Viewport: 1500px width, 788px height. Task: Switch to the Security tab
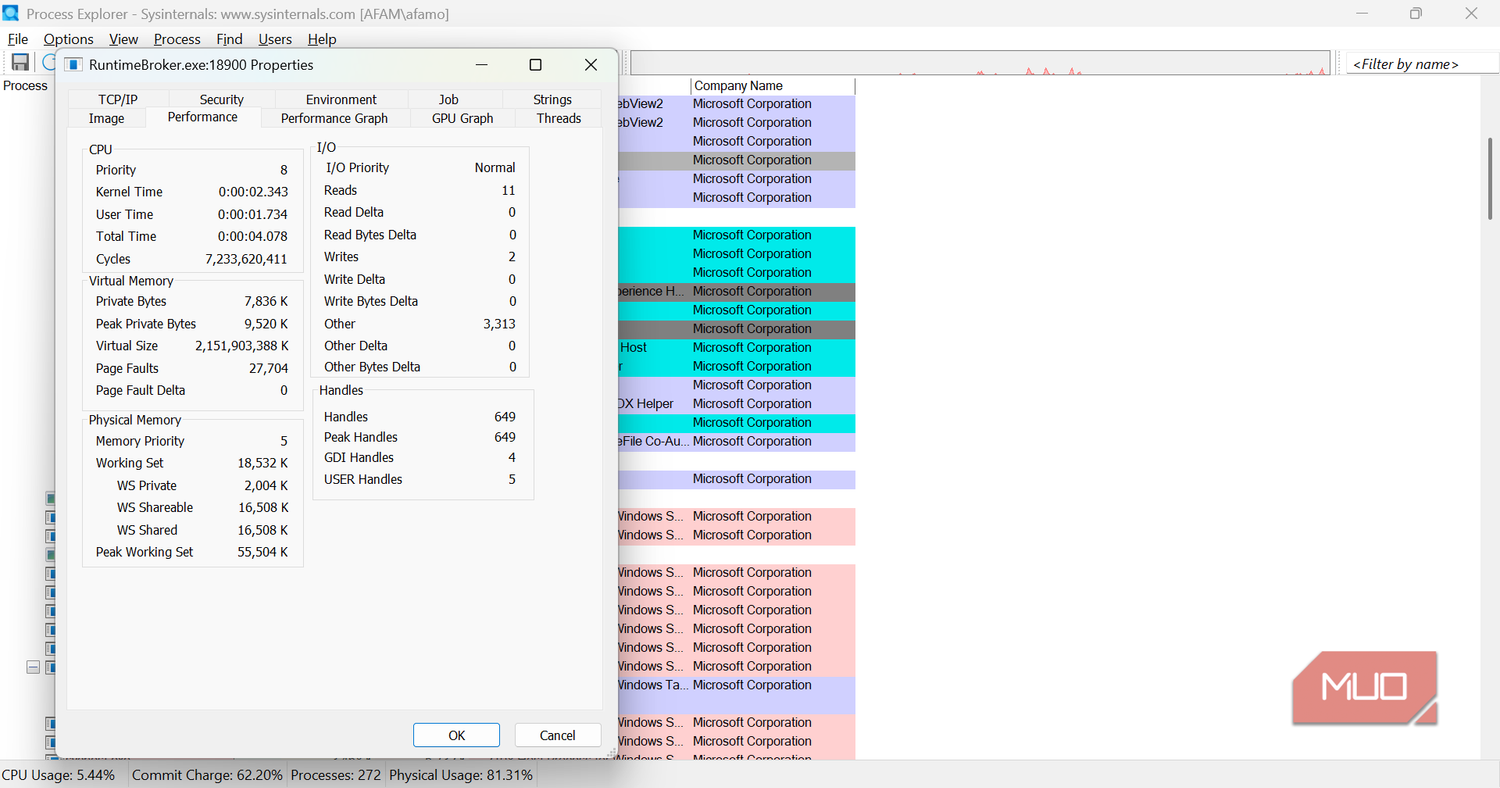[222, 99]
